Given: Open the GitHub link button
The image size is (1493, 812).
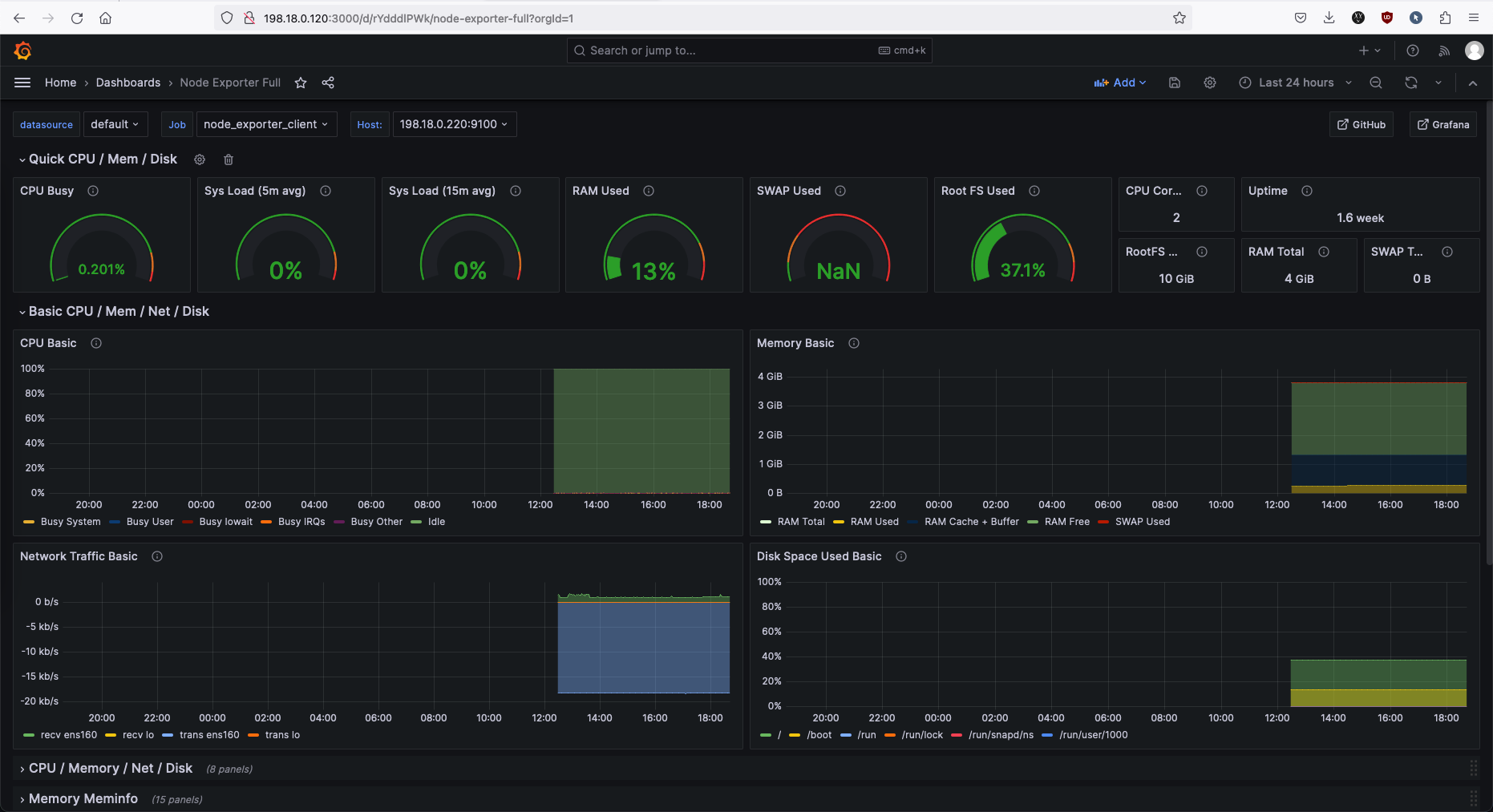Looking at the screenshot, I should click(1362, 124).
